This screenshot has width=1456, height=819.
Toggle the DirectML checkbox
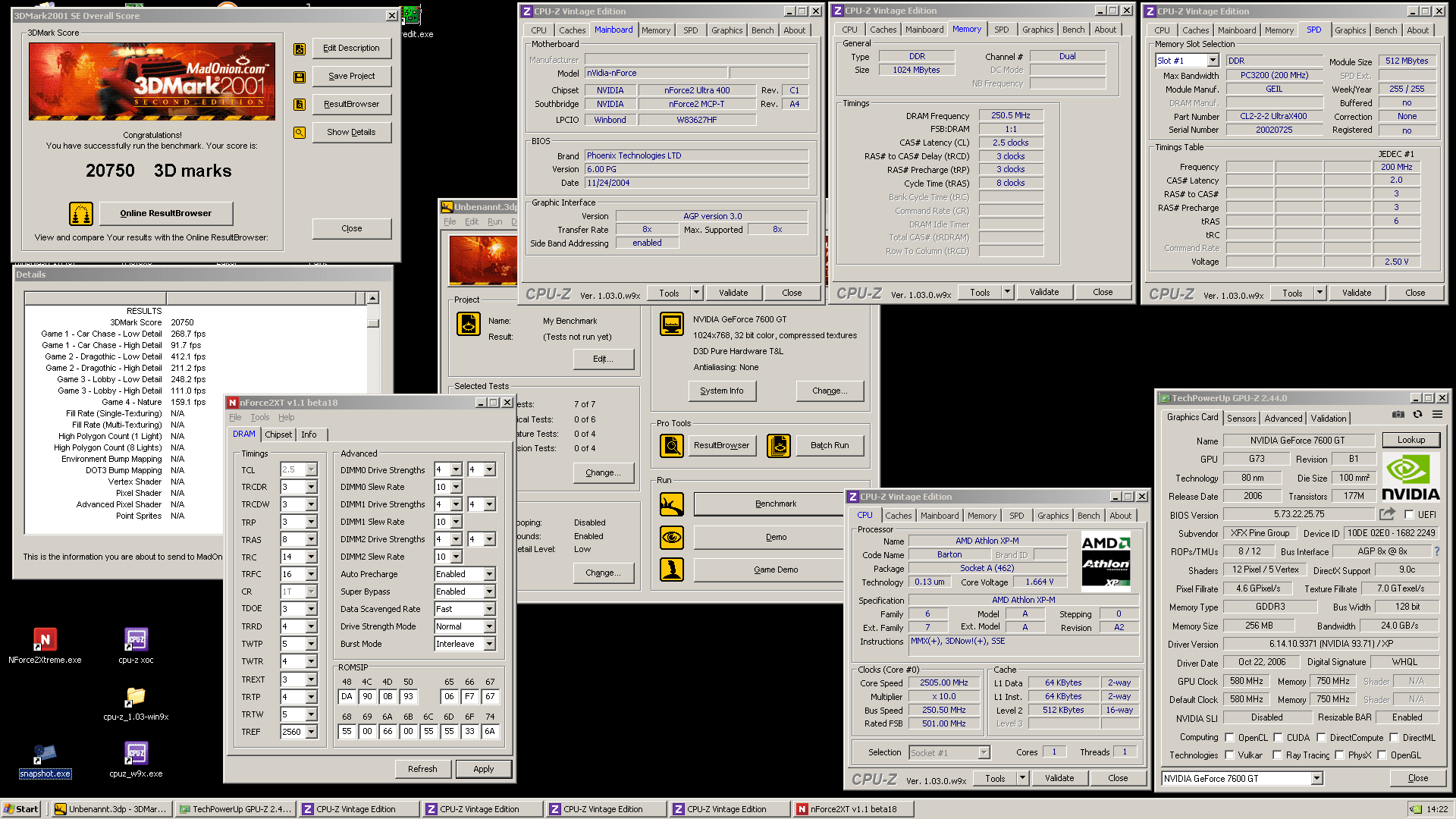tap(1393, 738)
